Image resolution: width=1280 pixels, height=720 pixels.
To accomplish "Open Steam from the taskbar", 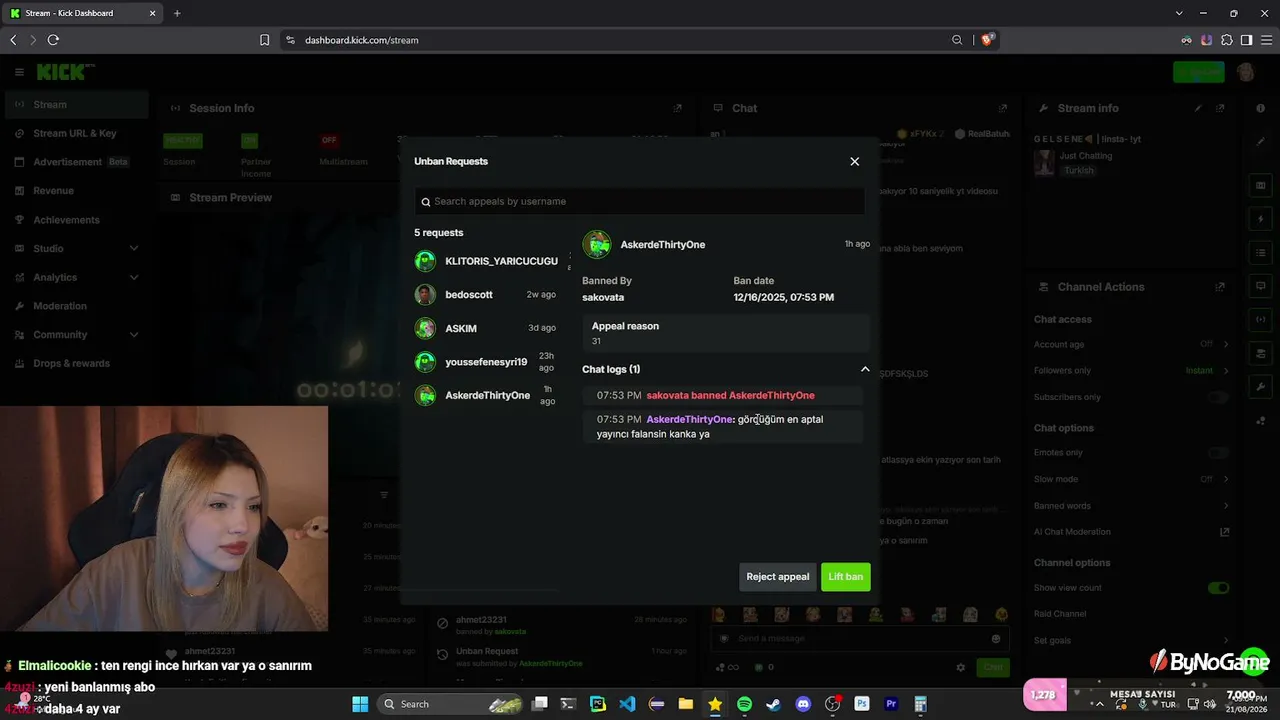I will pos(773,704).
